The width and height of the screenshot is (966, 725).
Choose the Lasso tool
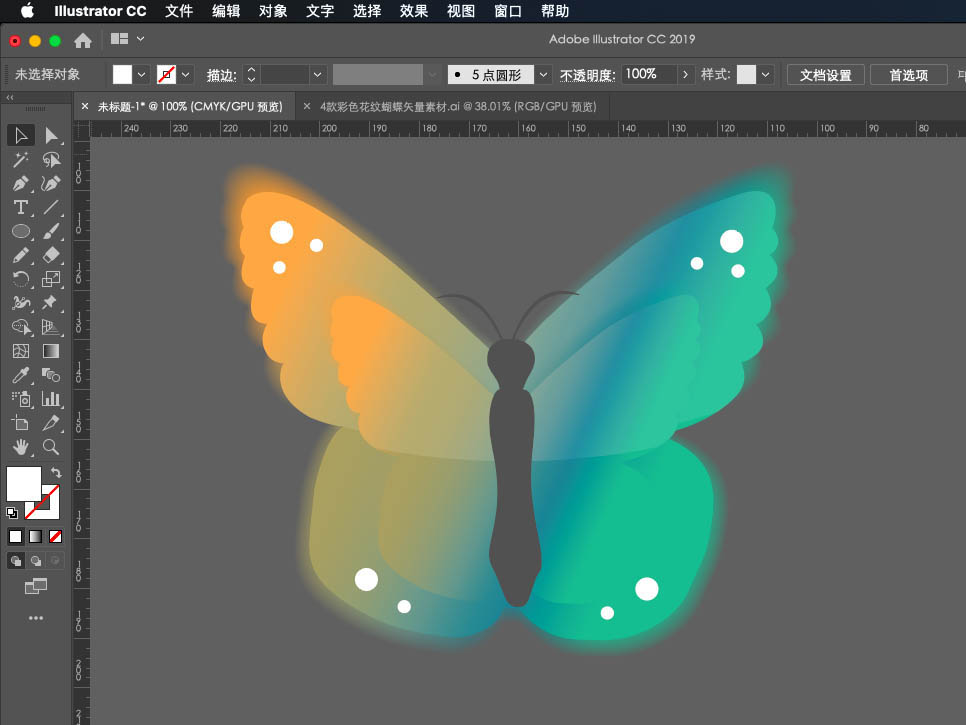click(x=51, y=160)
